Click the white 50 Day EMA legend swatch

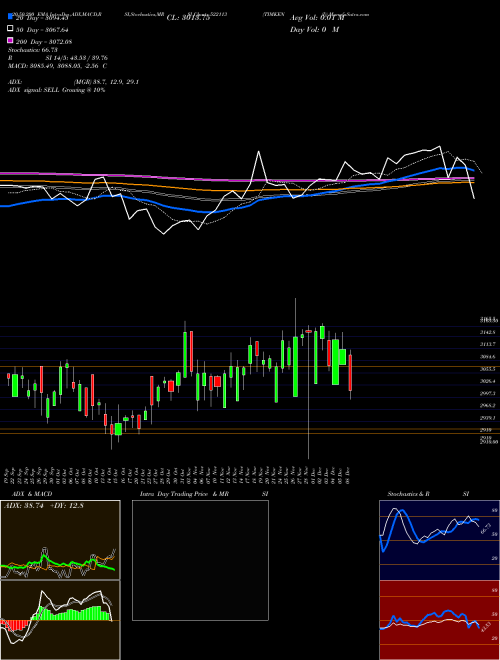[10, 29]
